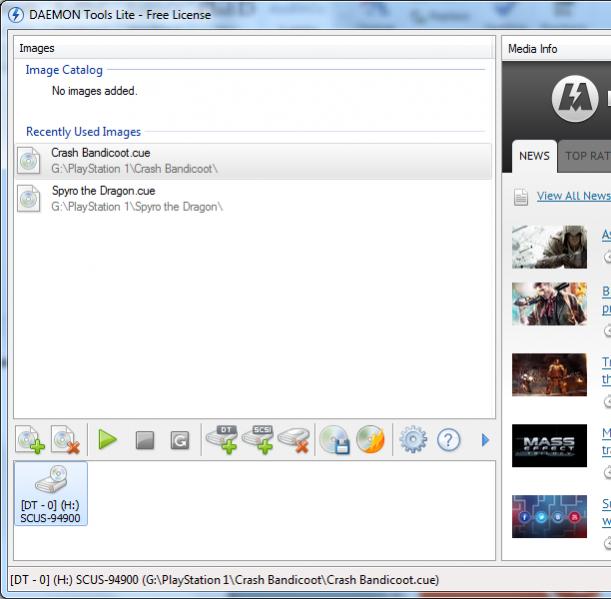Viewport: 611px width, 599px height.
Task: Click the Remount All Images icon
Action: tap(180, 440)
